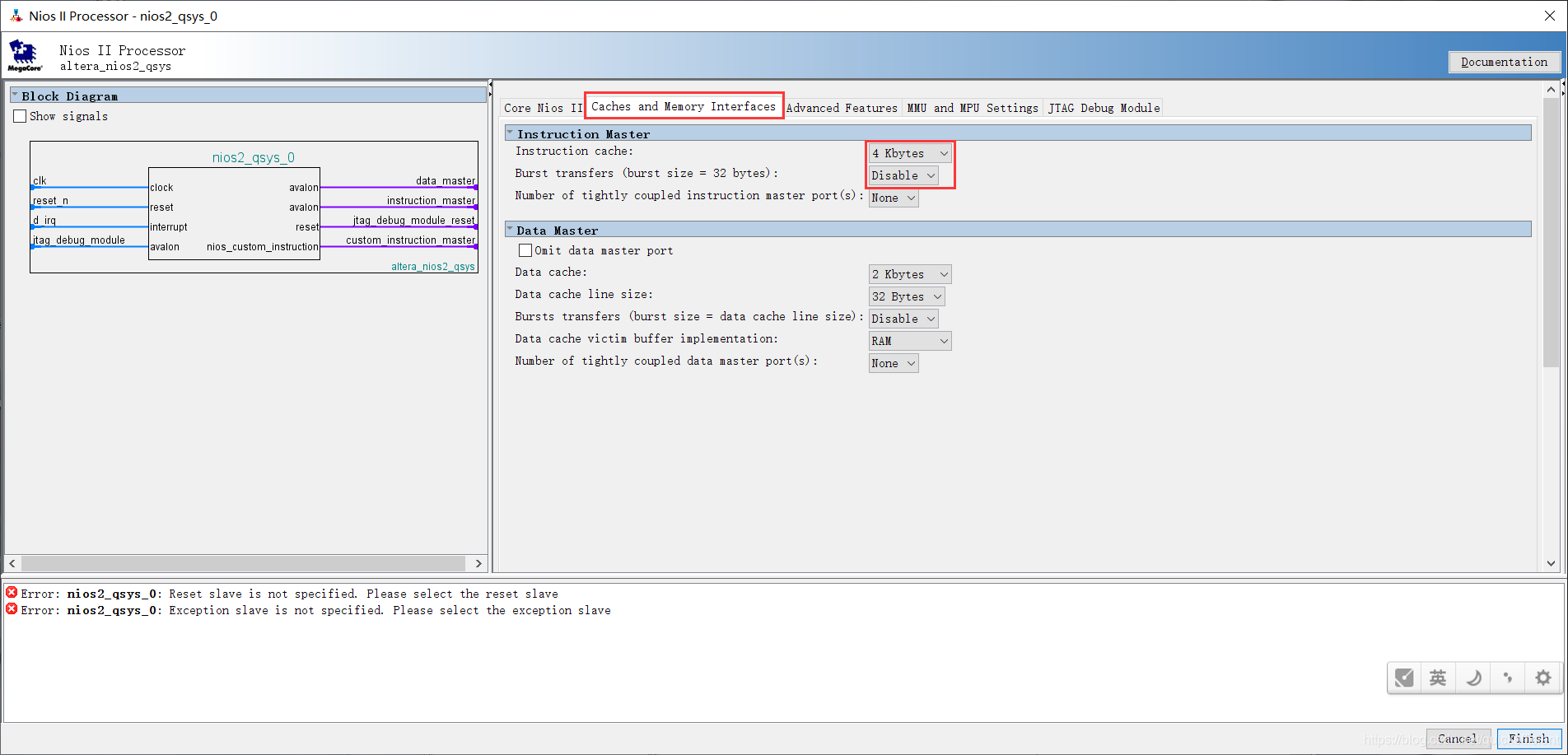Toggle the Show signals checkbox
Viewport: 1568px width, 755px height.
coord(20,116)
